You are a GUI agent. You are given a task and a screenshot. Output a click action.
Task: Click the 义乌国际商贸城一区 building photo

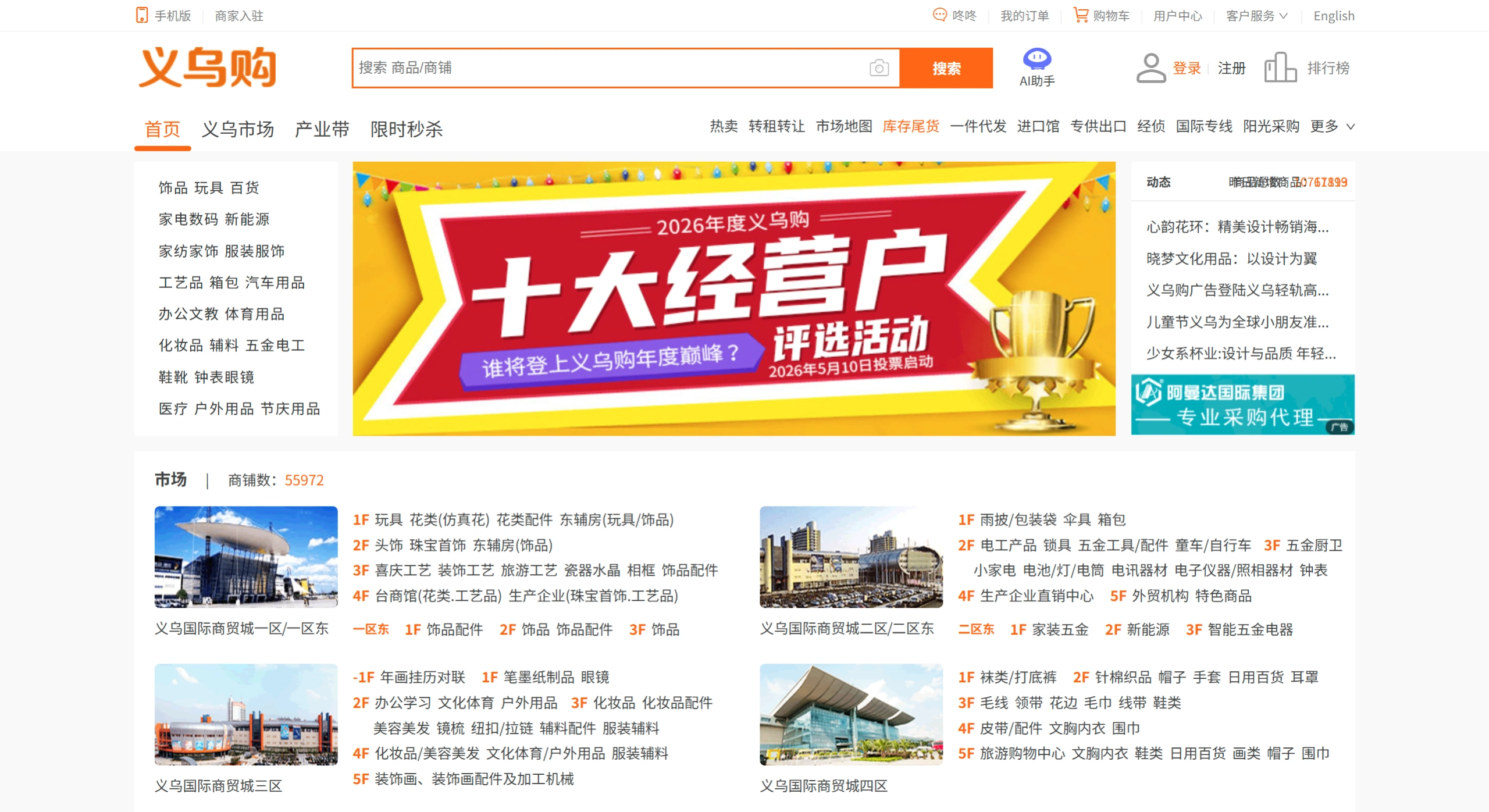pyautogui.click(x=246, y=557)
